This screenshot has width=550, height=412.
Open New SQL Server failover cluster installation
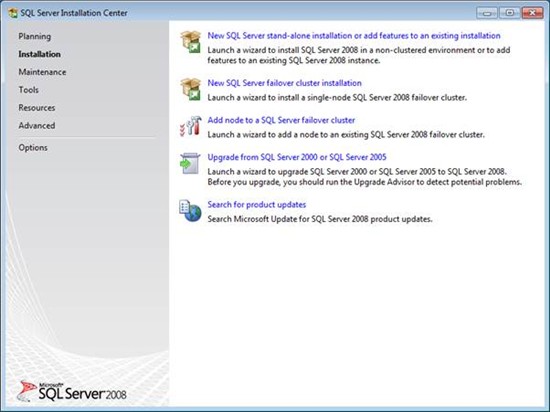(x=284, y=83)
